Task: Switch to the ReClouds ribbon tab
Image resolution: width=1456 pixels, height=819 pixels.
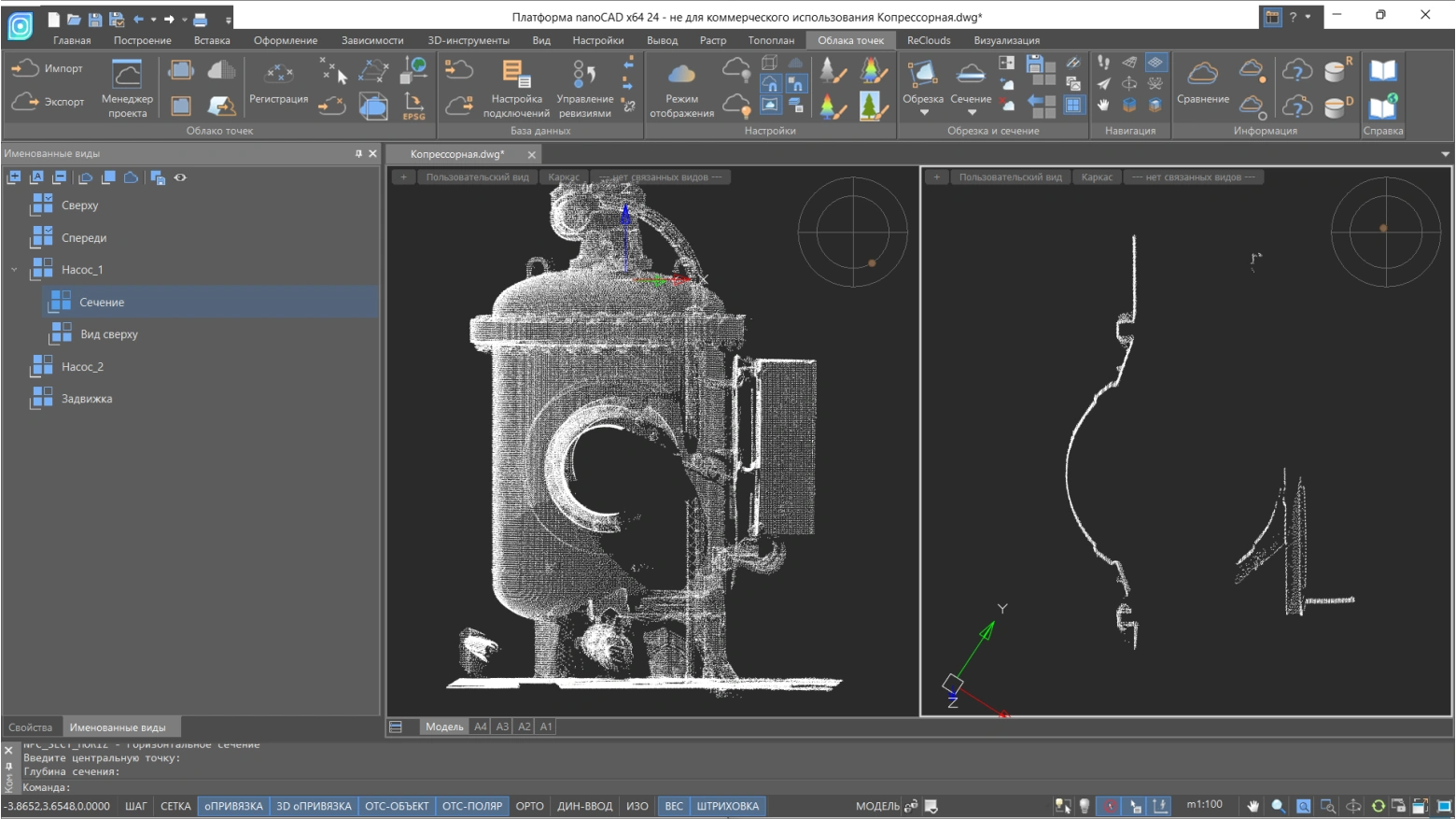Action: (x=928, y=40)
